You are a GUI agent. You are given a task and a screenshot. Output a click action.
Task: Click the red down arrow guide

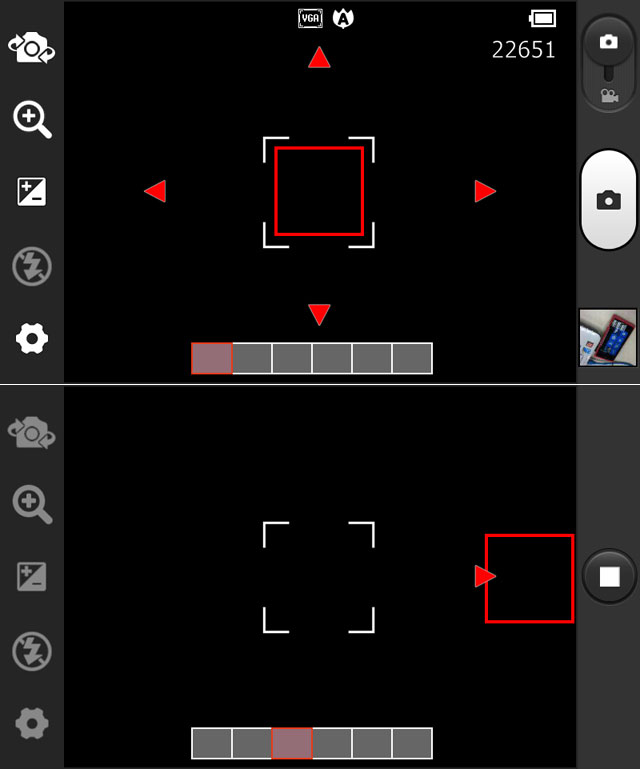[319, 314]
